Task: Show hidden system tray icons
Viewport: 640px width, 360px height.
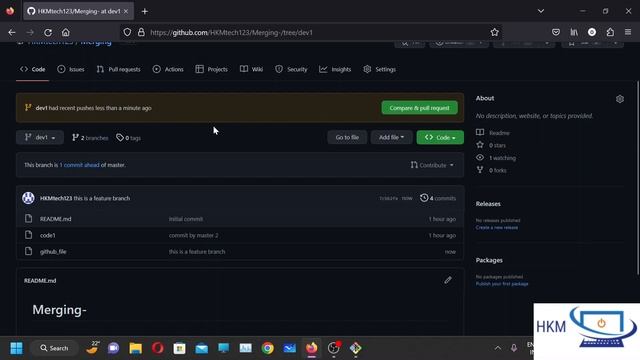Action: pos(498,348)
